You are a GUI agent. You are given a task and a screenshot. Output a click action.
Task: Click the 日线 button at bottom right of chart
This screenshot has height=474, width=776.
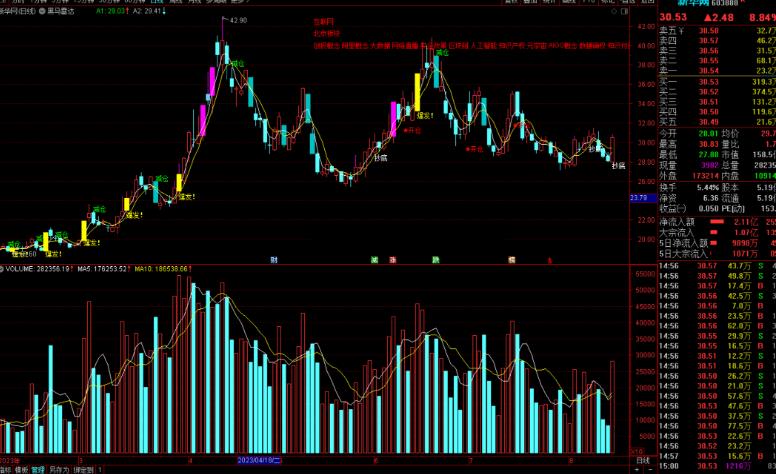643,460
